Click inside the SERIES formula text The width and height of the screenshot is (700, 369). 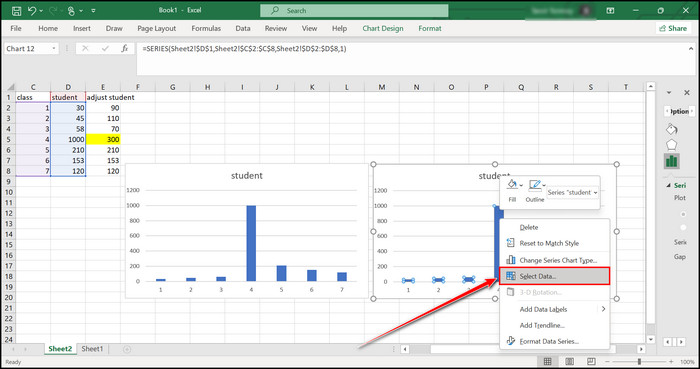244,49
